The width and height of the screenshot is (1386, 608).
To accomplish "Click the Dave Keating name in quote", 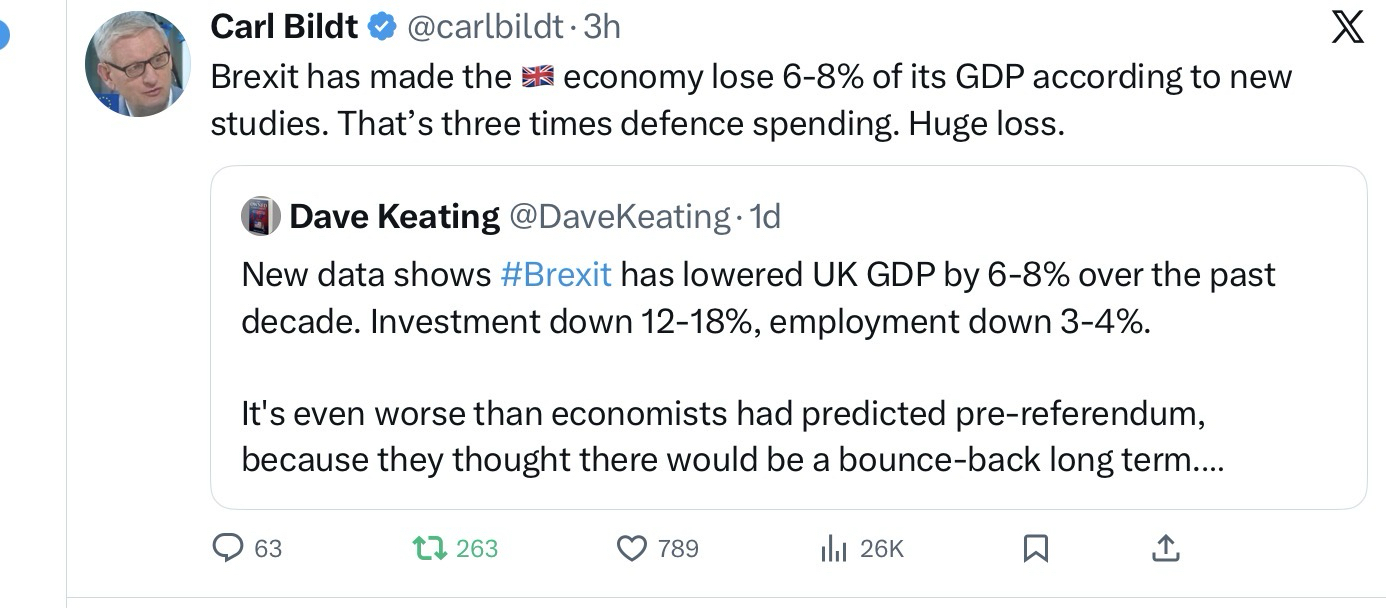I will [x=394, y=216].
